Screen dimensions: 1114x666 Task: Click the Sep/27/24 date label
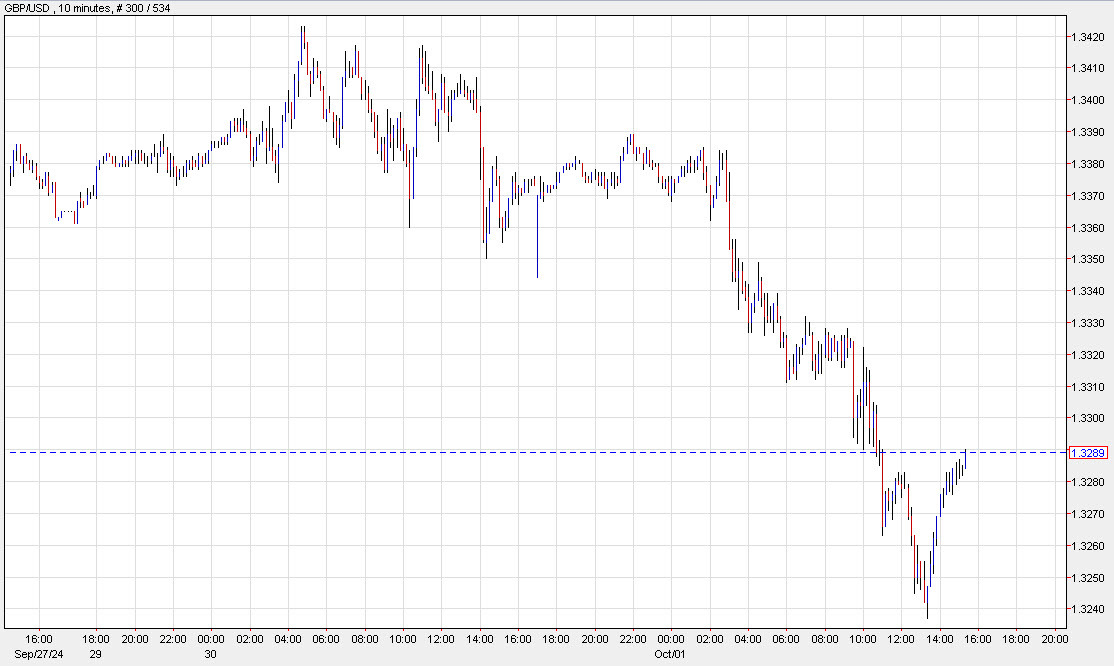(x=37, y=654)
